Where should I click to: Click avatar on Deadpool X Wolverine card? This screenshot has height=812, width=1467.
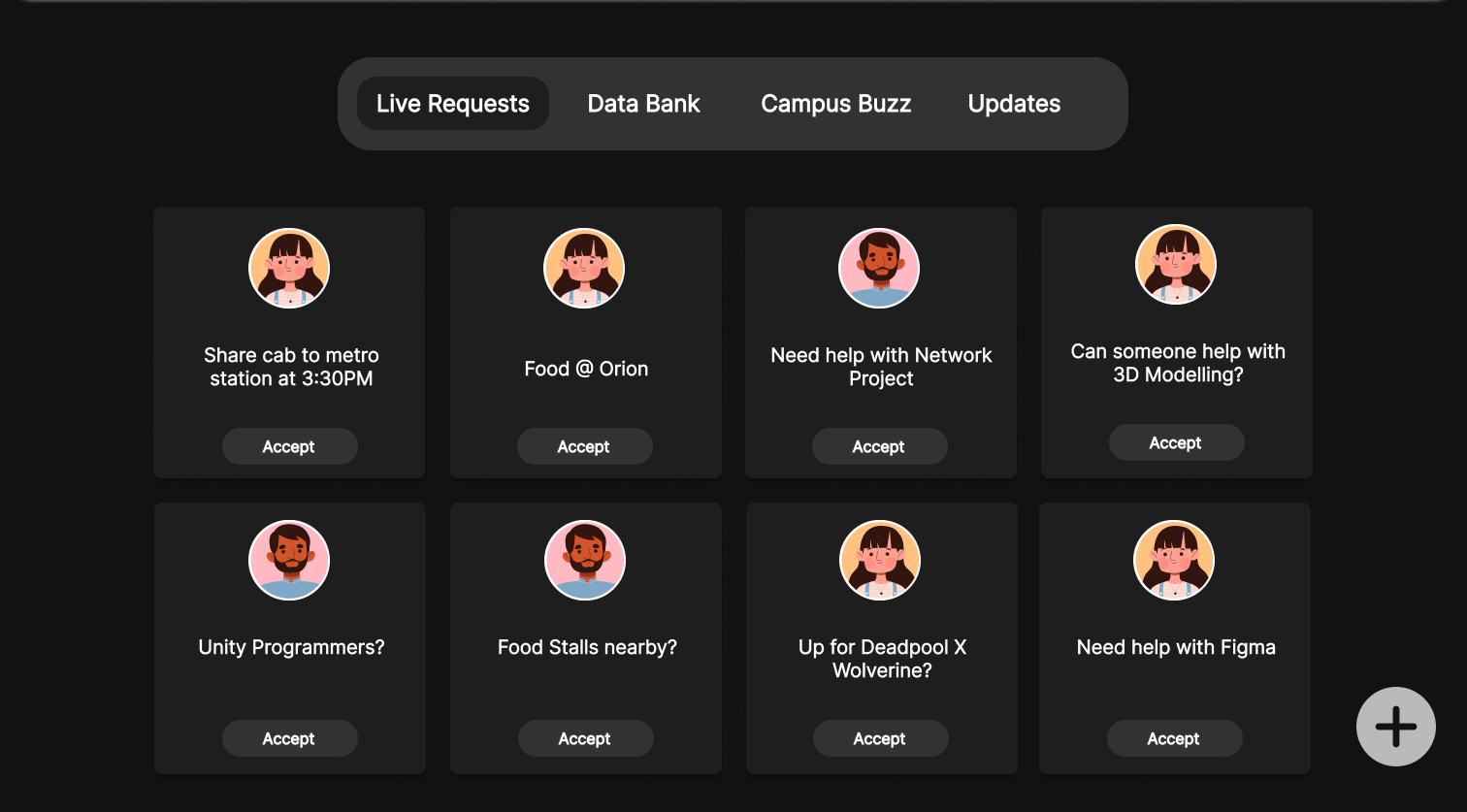[x=880, y=560]
